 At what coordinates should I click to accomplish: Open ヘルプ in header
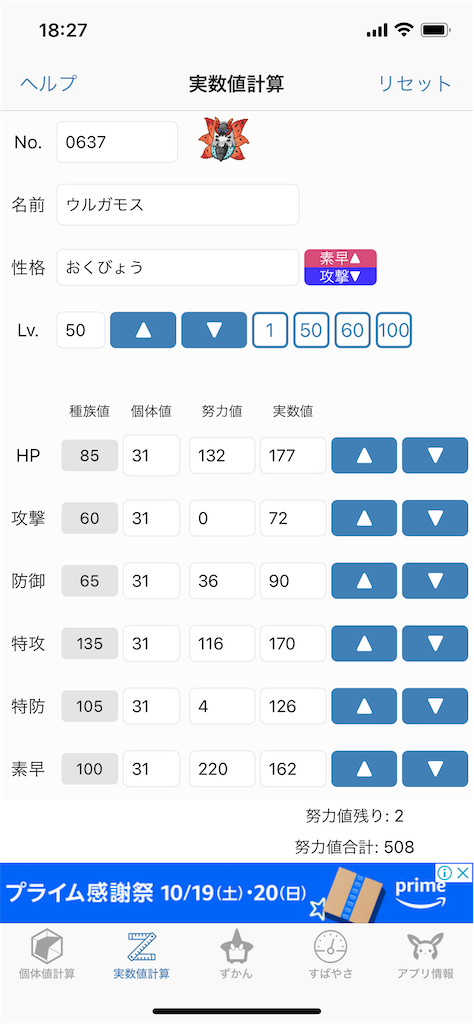[x=48, y=84]
